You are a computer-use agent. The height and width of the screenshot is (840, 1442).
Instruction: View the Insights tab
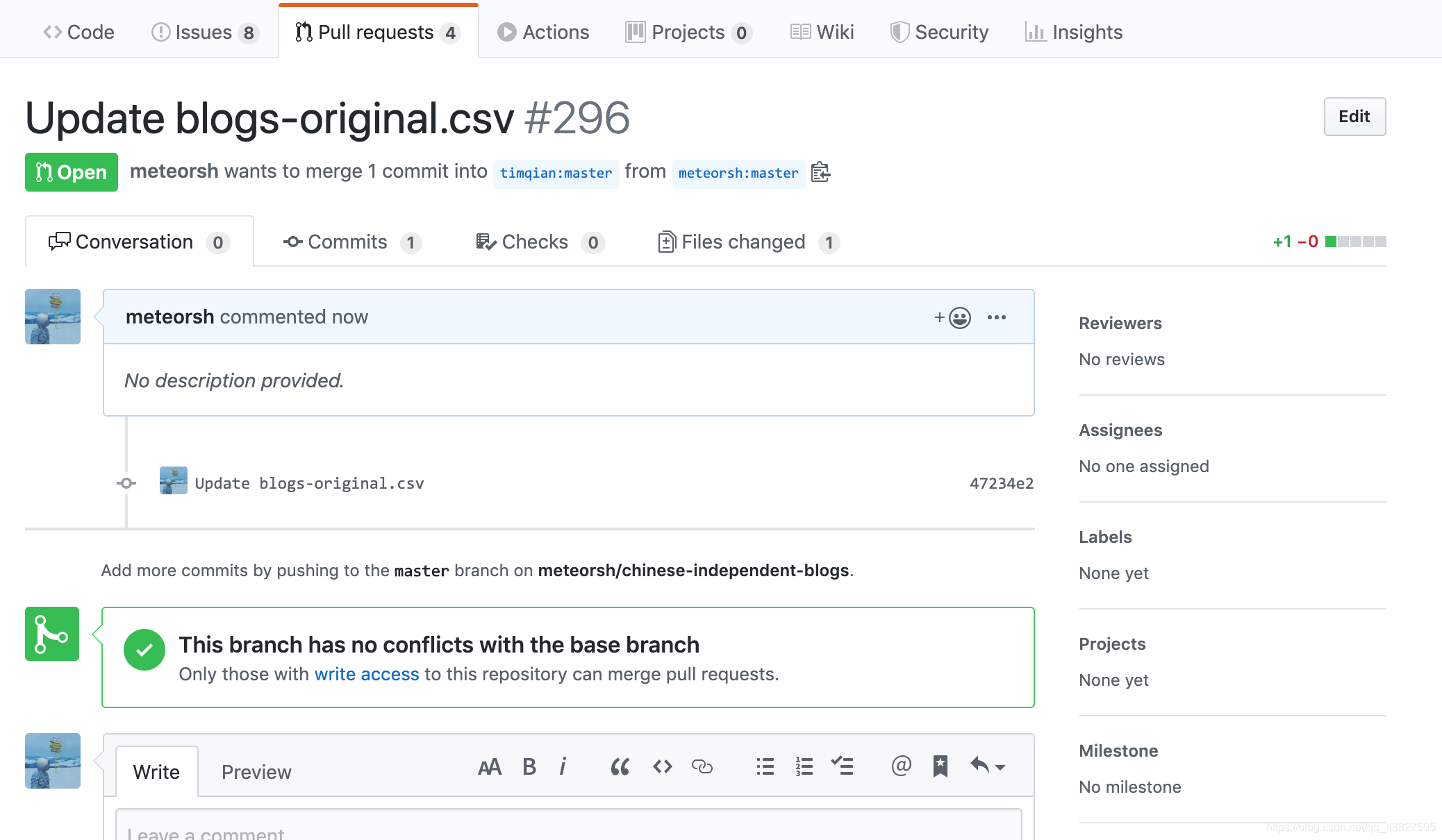1074,32
